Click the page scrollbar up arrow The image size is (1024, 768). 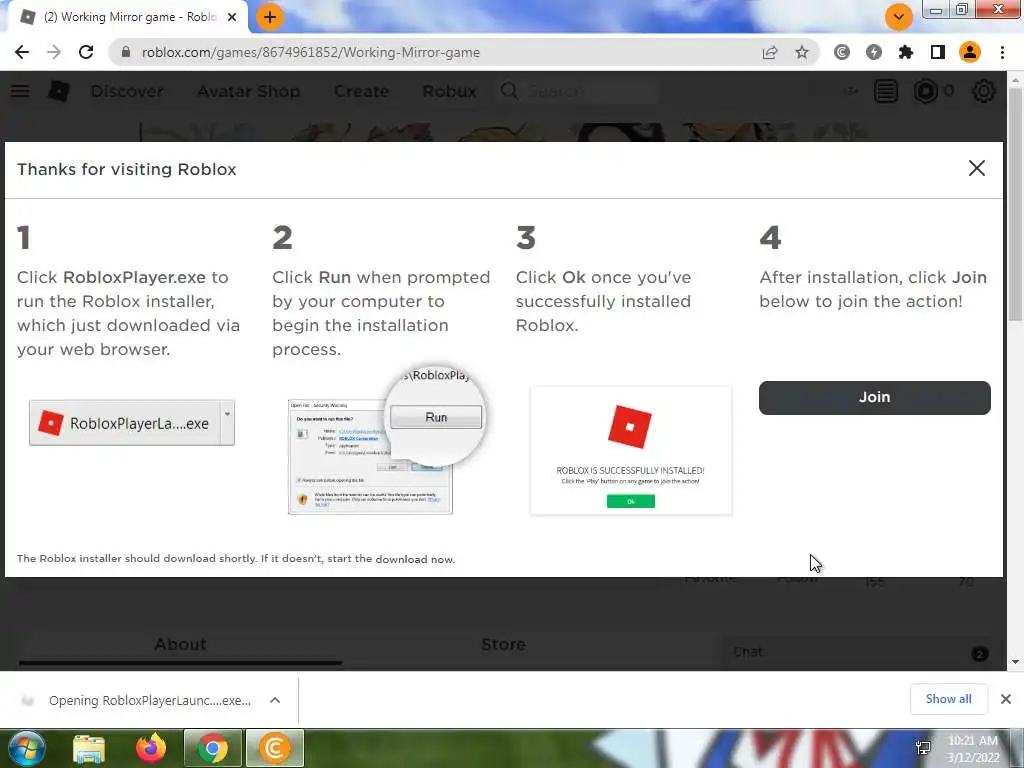(x=1015, y=79)
